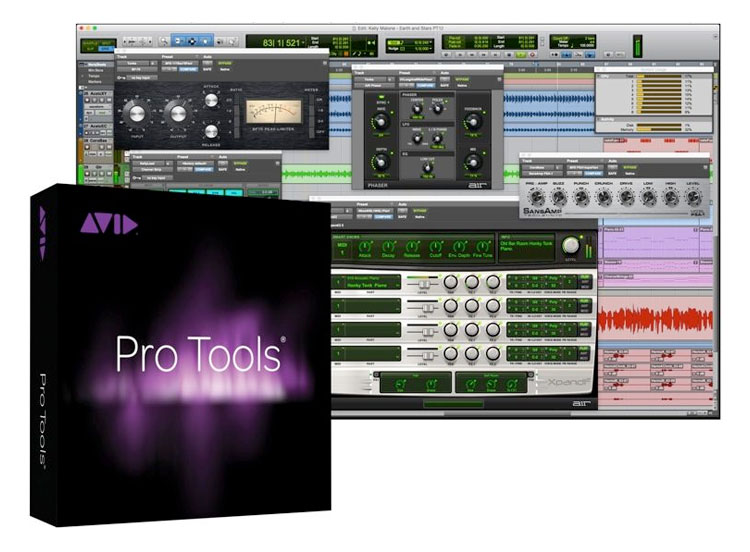Click Compare in Phaser plugin window
Screen dimensions: 750x552
[425, 85]
